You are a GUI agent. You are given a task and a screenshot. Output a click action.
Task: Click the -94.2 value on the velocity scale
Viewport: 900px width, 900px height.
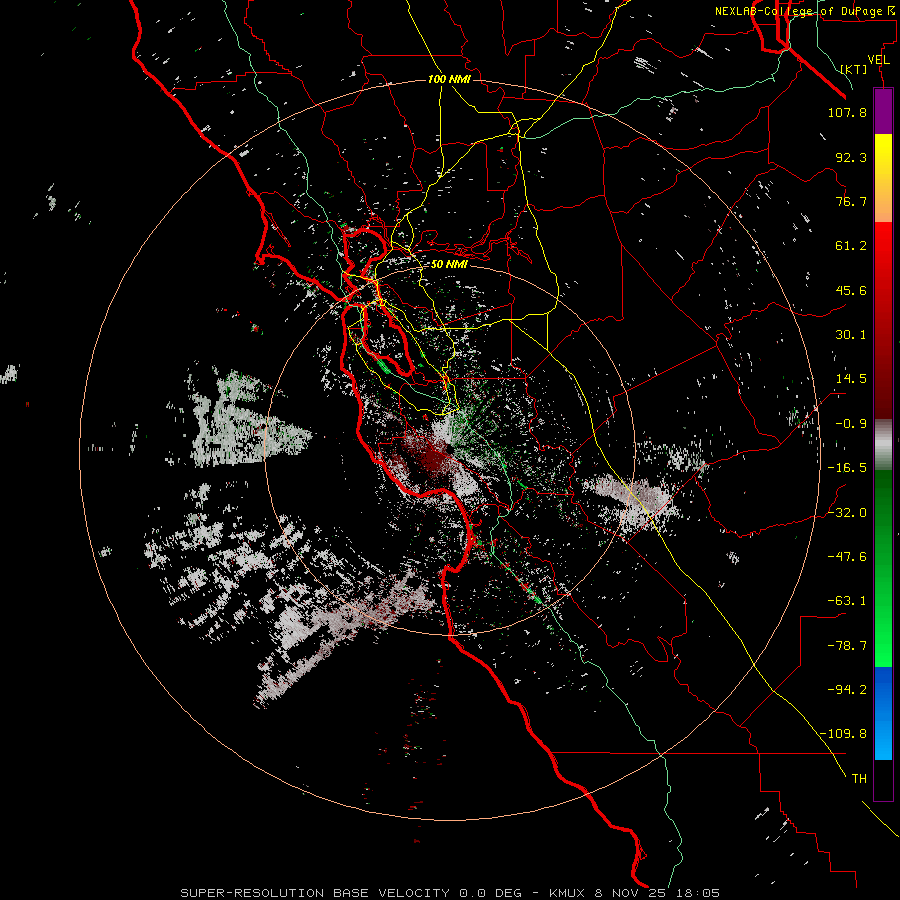pyautogui.click(x=847, y=689)
